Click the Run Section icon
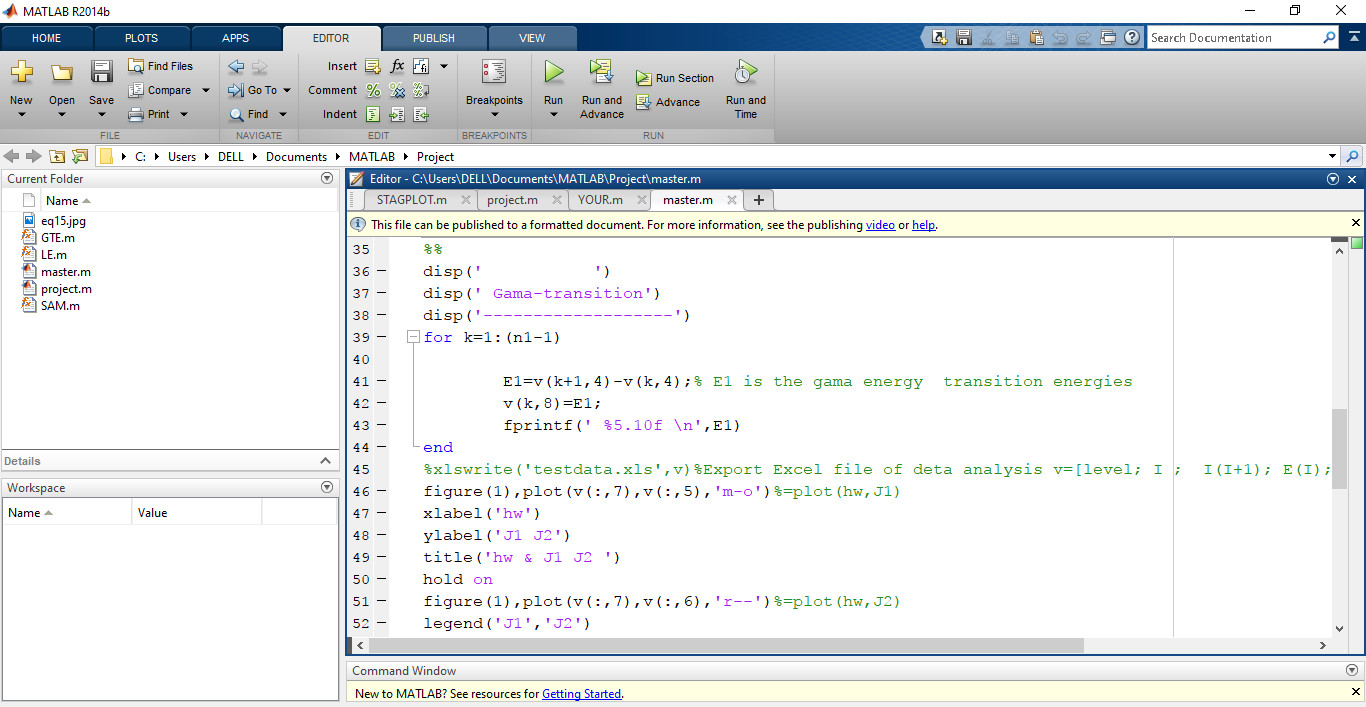 click(x=645, y=77)
